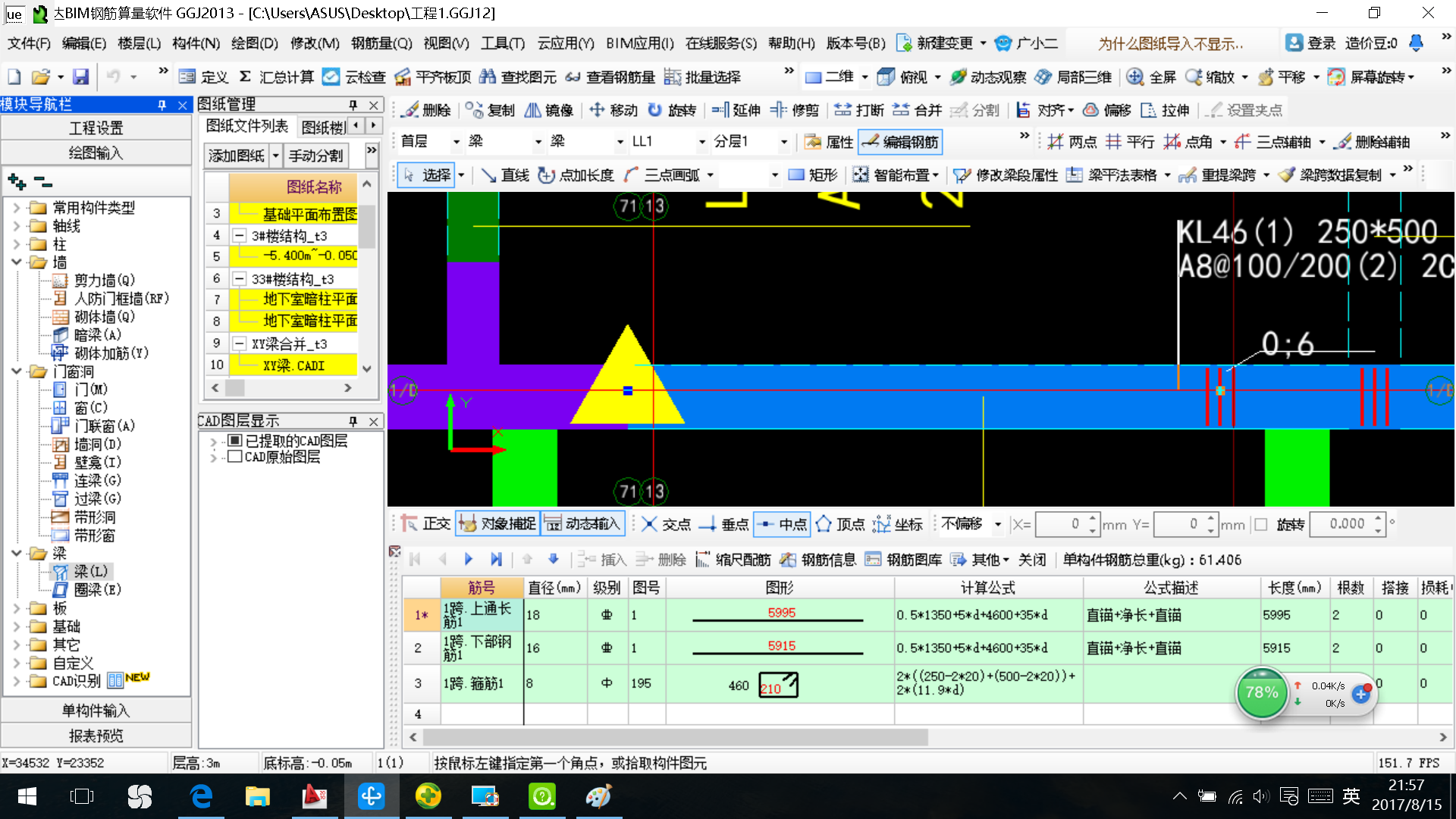Screen dimensions: 1456x819
Task: Toggle 顶点 vertex snap
Action: pos(839,524)
